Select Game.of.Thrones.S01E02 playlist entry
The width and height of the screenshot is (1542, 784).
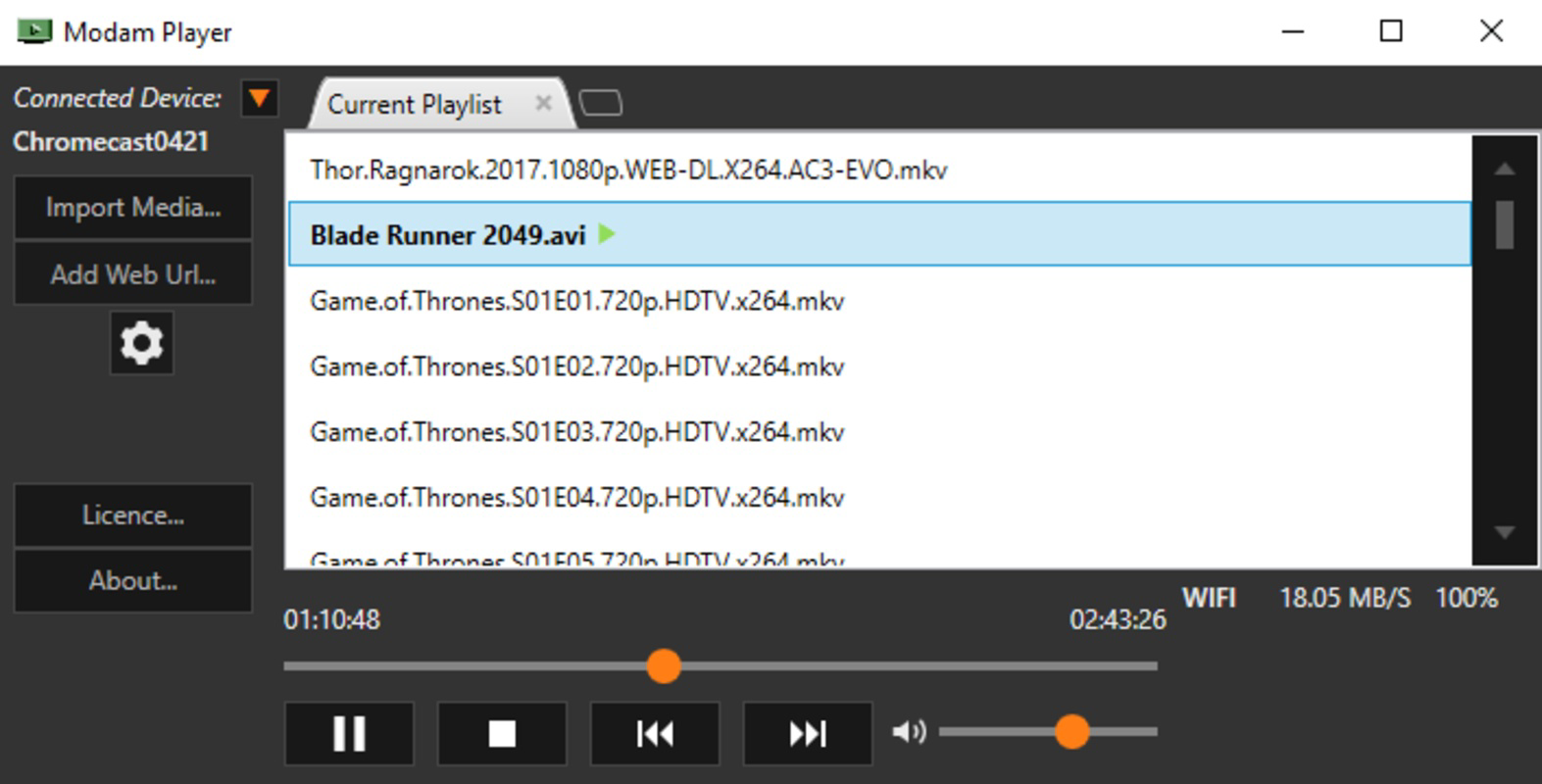879,367
